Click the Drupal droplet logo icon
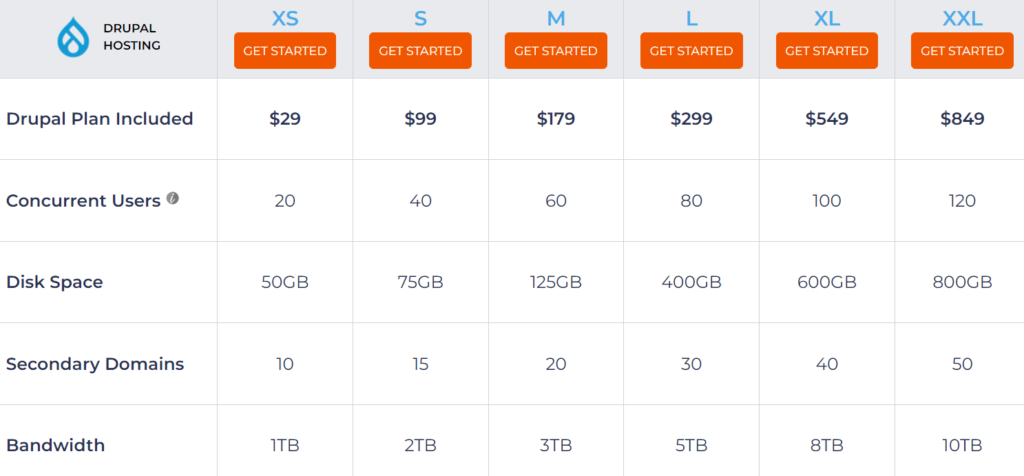 point(75,37)
